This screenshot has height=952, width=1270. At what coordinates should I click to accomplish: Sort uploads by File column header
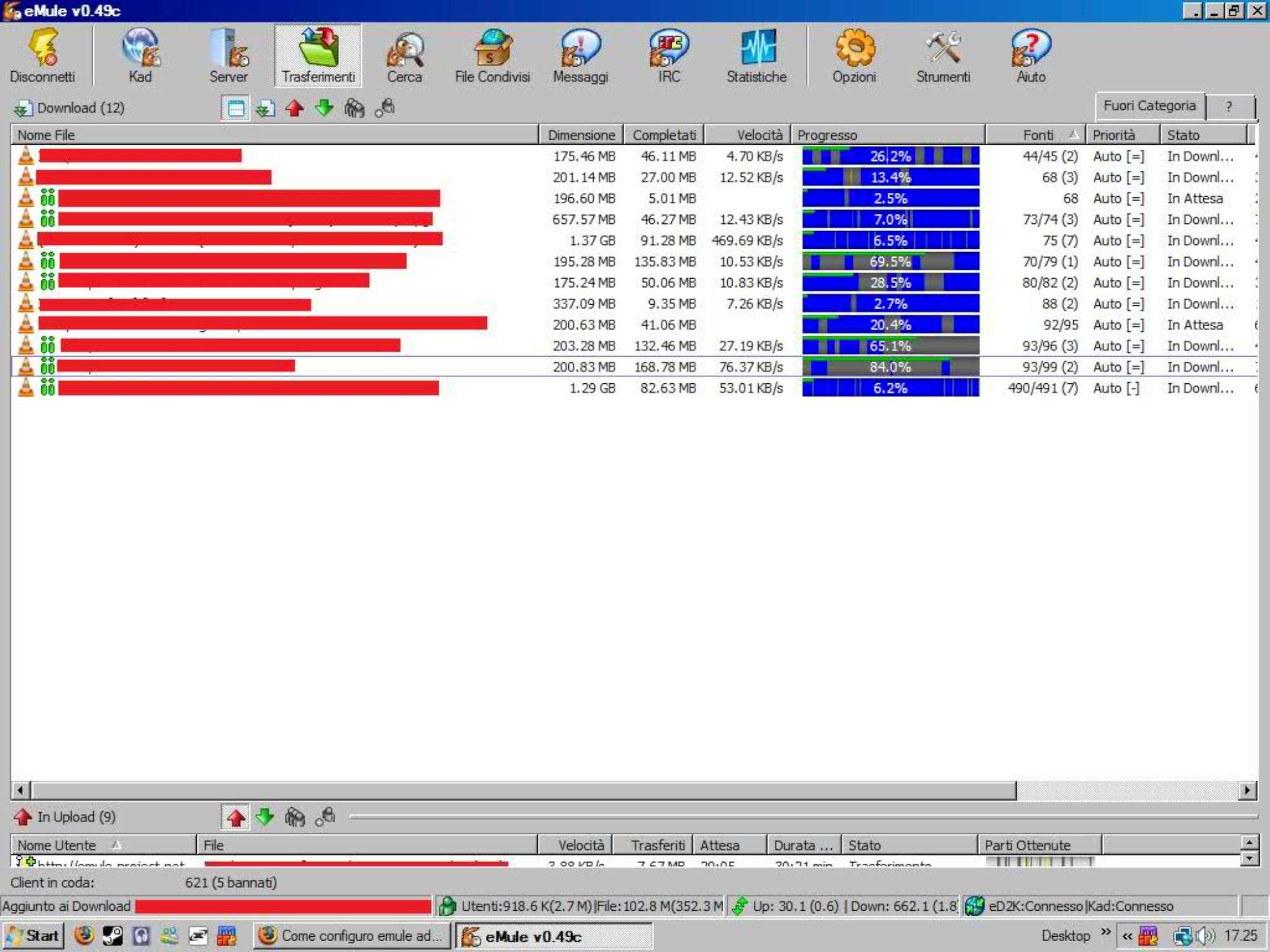367,845
